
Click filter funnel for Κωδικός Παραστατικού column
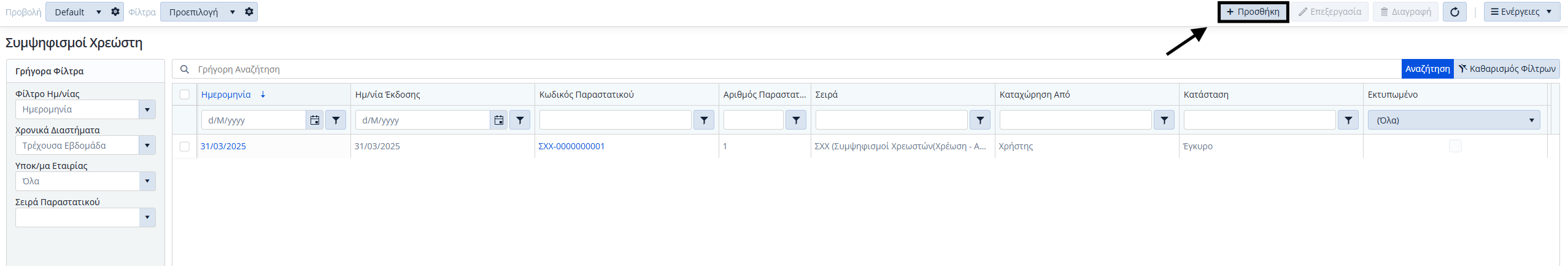[704, 120]
